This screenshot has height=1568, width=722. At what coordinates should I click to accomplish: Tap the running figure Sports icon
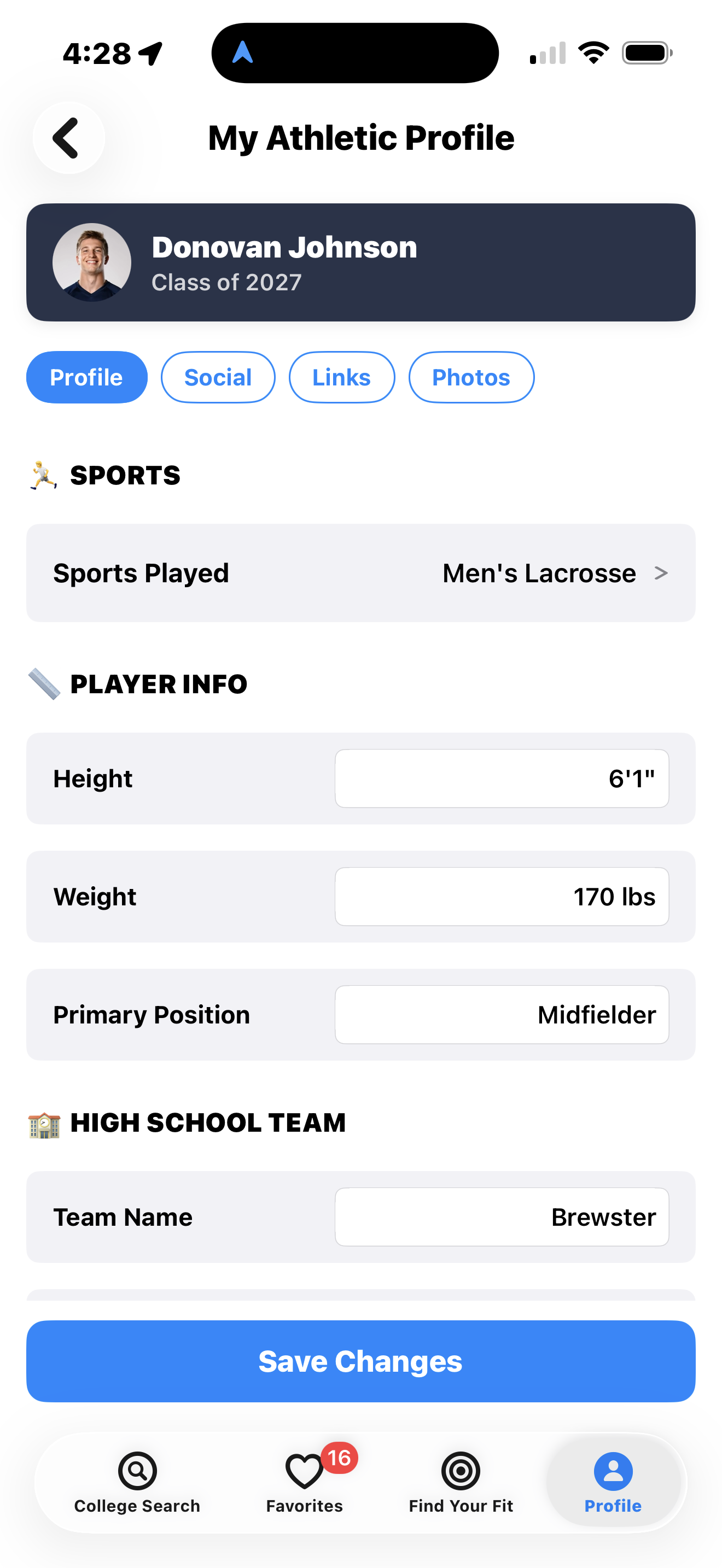coord(43,476)
